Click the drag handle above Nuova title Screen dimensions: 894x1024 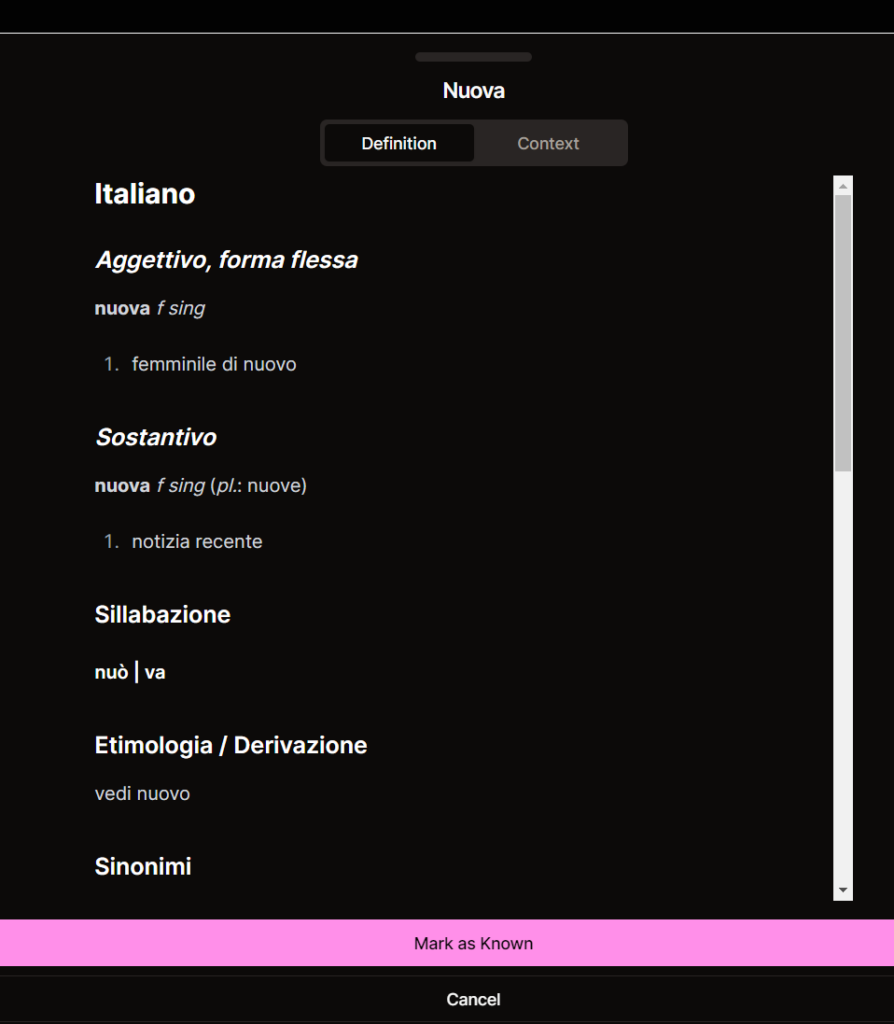coord(473,58)
